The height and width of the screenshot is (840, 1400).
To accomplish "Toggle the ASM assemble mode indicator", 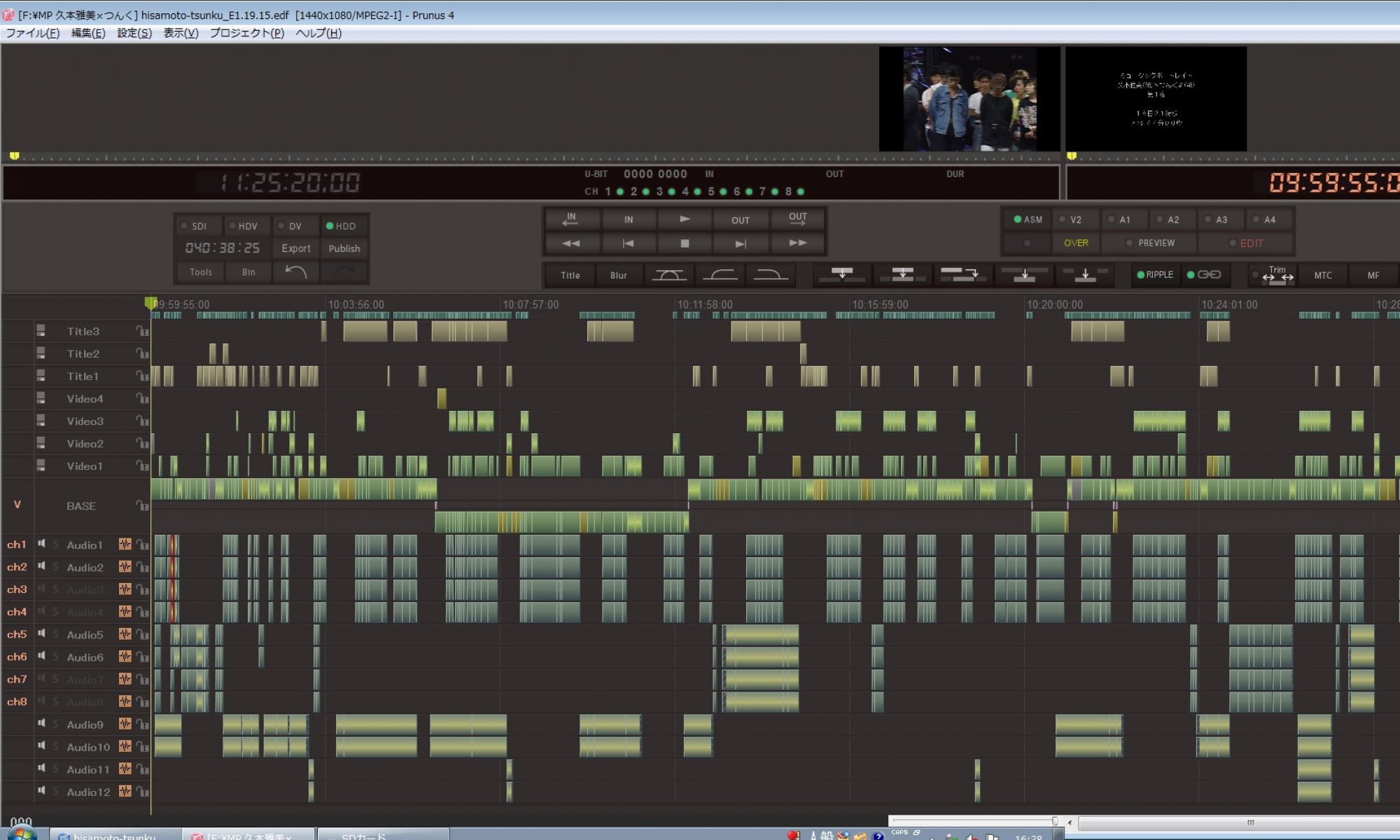I will pyautogui.click(x=1027, y=220).
